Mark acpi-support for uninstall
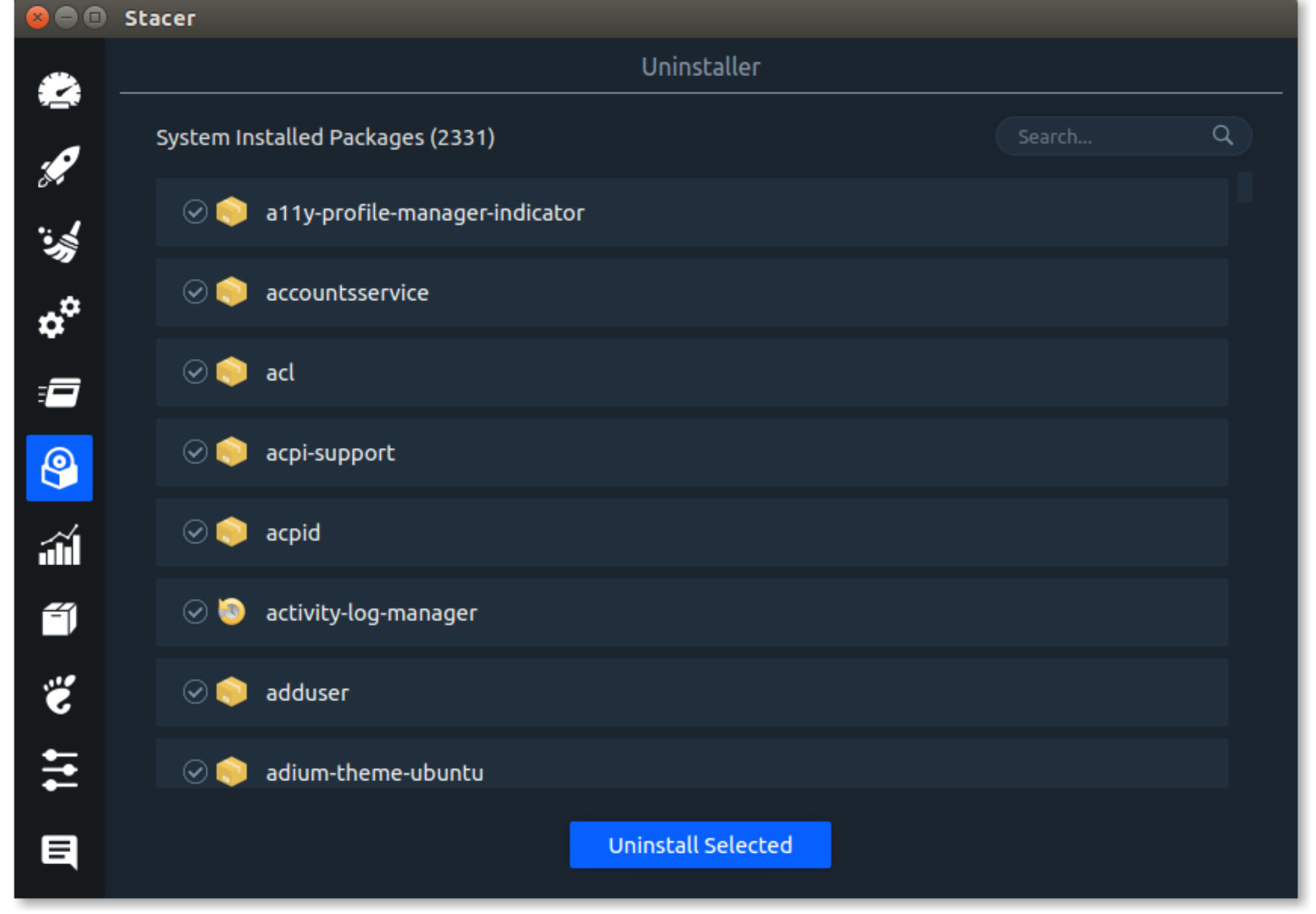This screenshot has height=914, width=1316. coord(195,452)
